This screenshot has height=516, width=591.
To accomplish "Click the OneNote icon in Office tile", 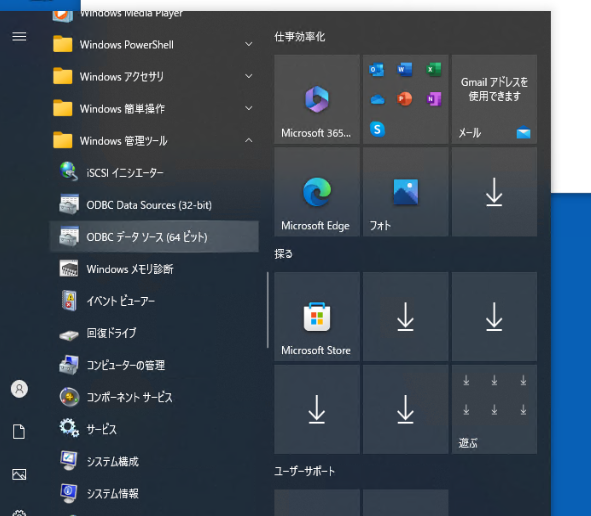I will (x=433, y=99).
